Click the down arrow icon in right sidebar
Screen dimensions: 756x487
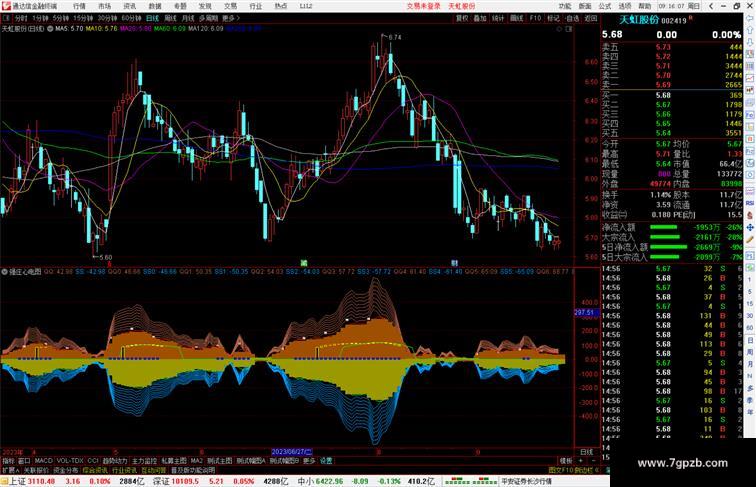(750, 42)
